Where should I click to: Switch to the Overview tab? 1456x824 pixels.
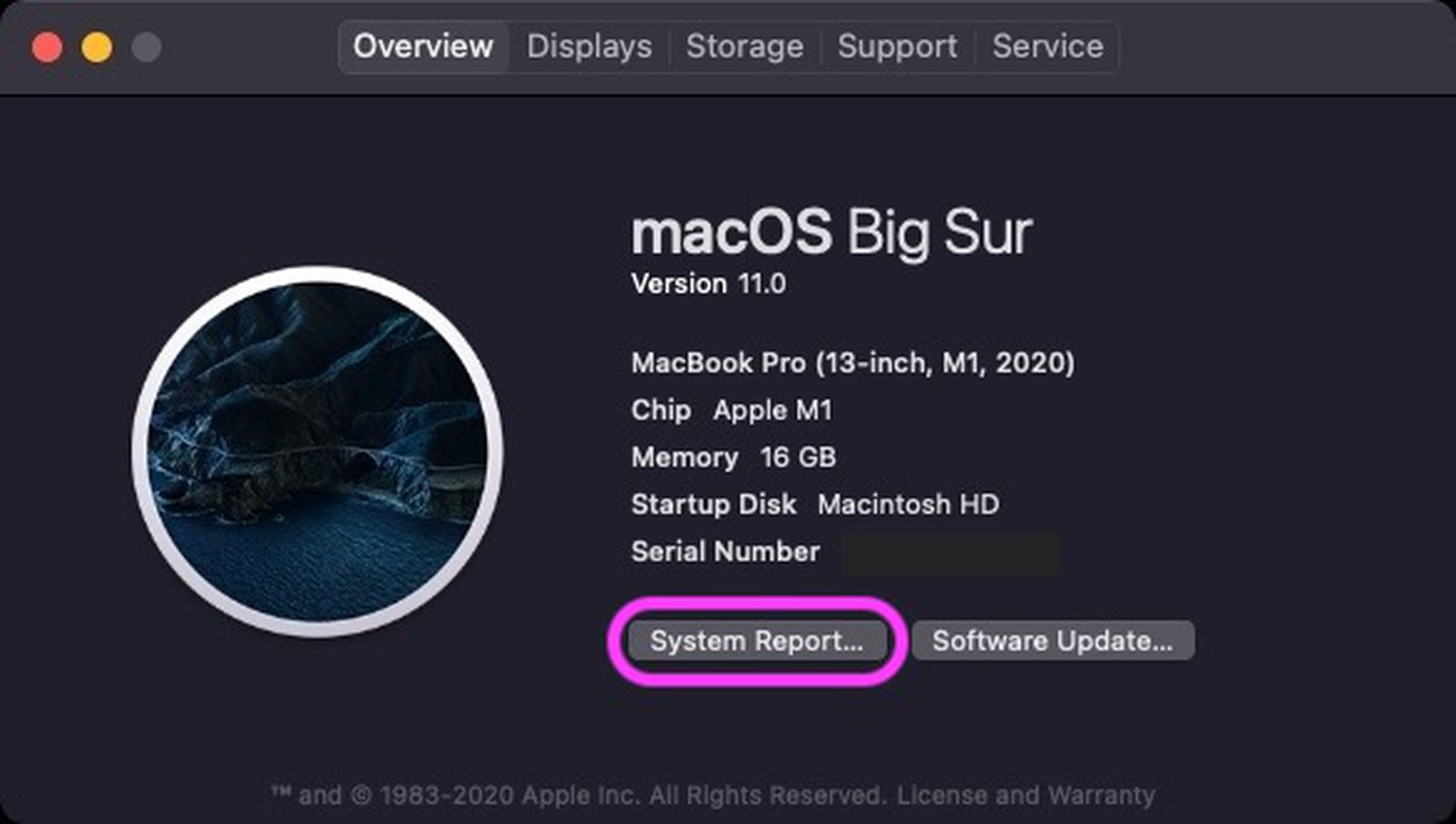click(423, 46)
